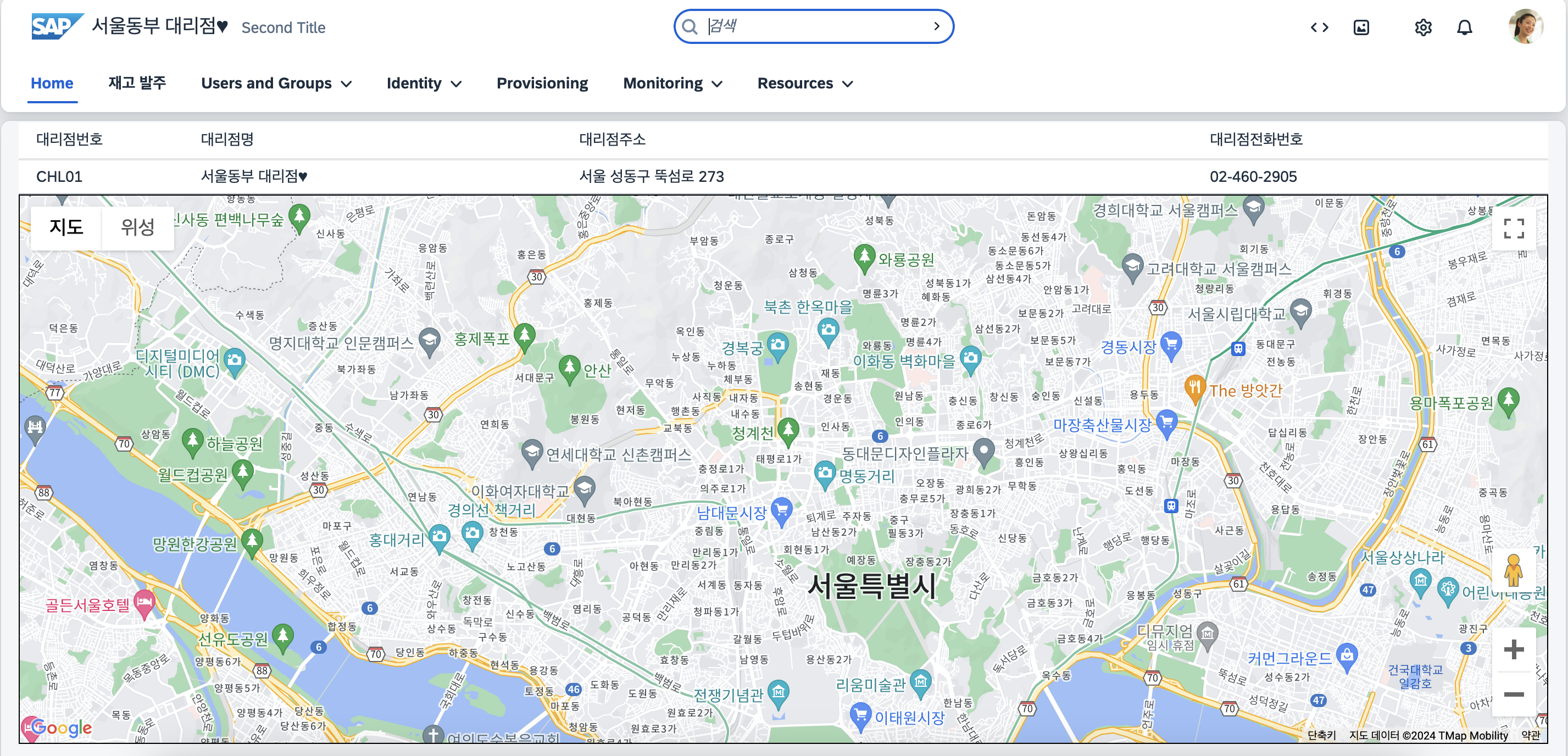Switch map to 지도 map view

click(66, 227)
